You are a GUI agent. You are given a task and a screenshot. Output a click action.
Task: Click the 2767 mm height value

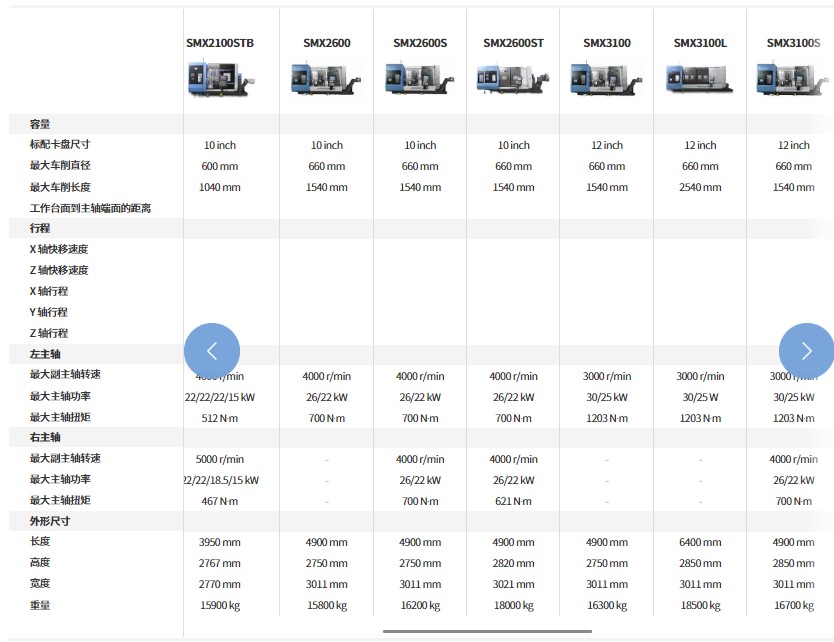point(220,563)
